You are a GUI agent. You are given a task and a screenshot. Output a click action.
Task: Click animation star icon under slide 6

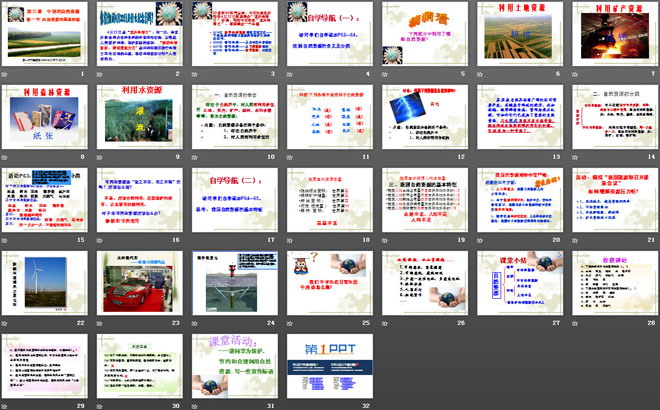coord(480,74)
